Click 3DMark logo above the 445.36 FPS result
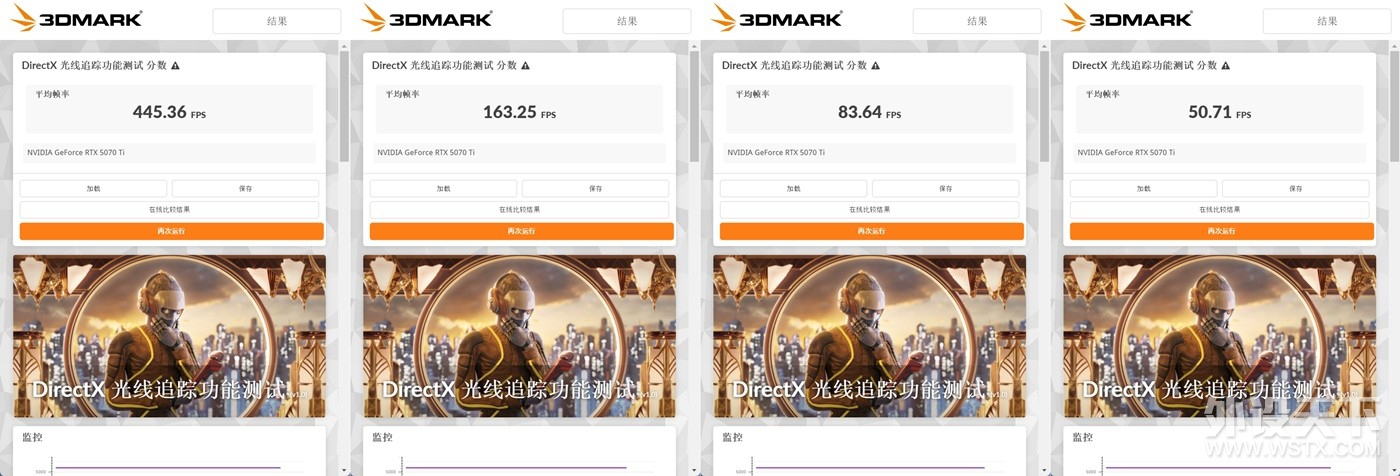The image size is (1400, 476). click(76, 18)
